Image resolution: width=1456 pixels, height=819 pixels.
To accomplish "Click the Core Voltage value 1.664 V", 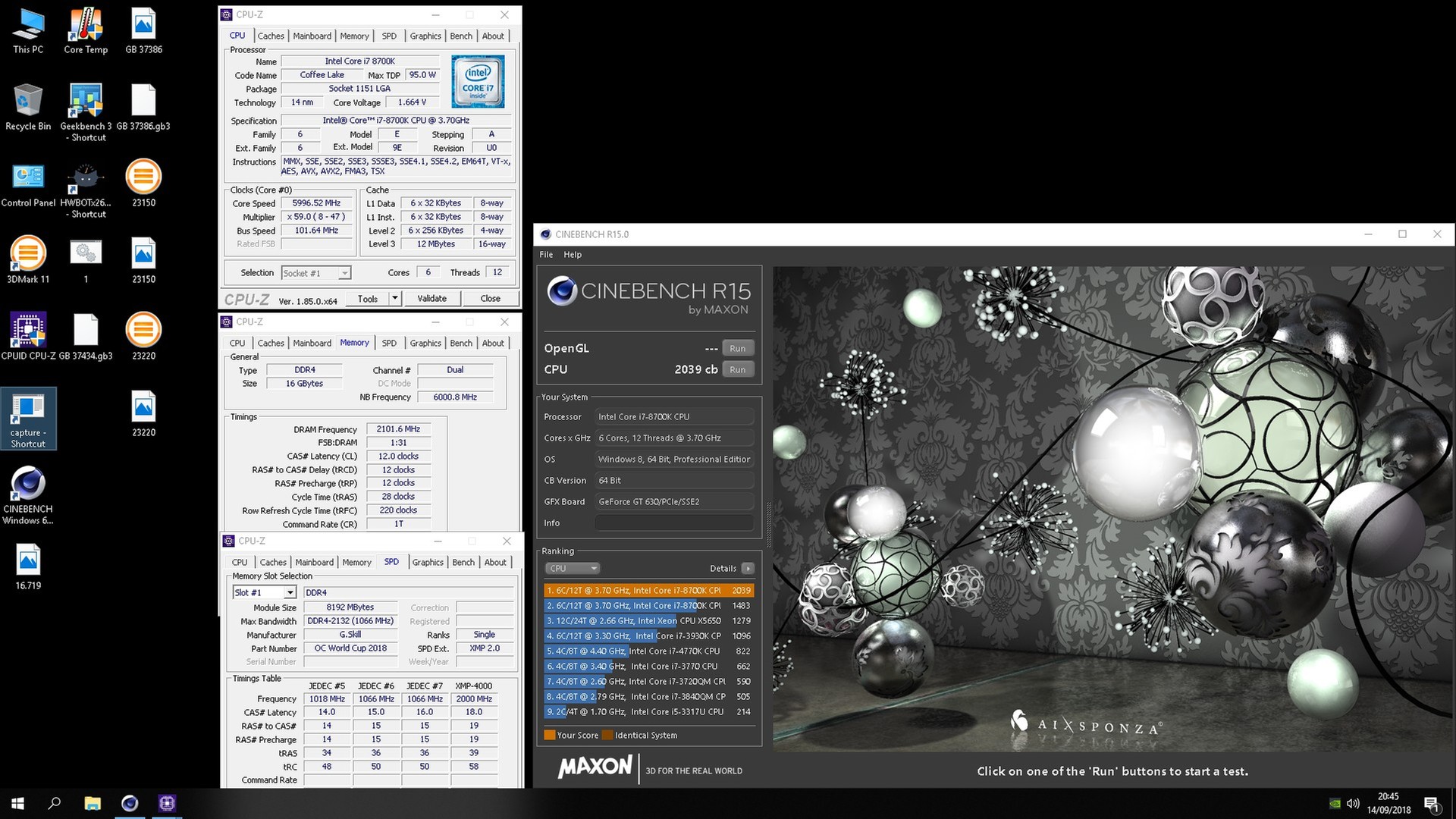I will [x=412, y=102].
